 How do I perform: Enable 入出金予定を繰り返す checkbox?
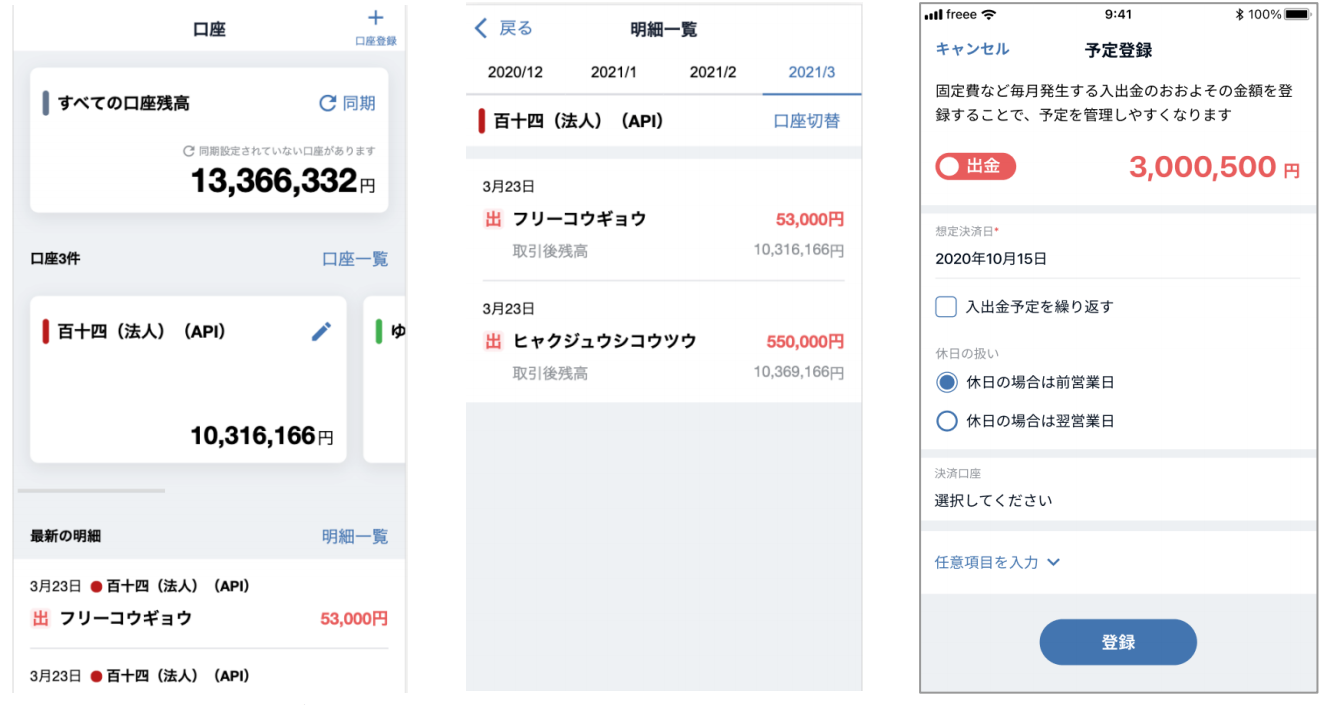tap(946, 307)
